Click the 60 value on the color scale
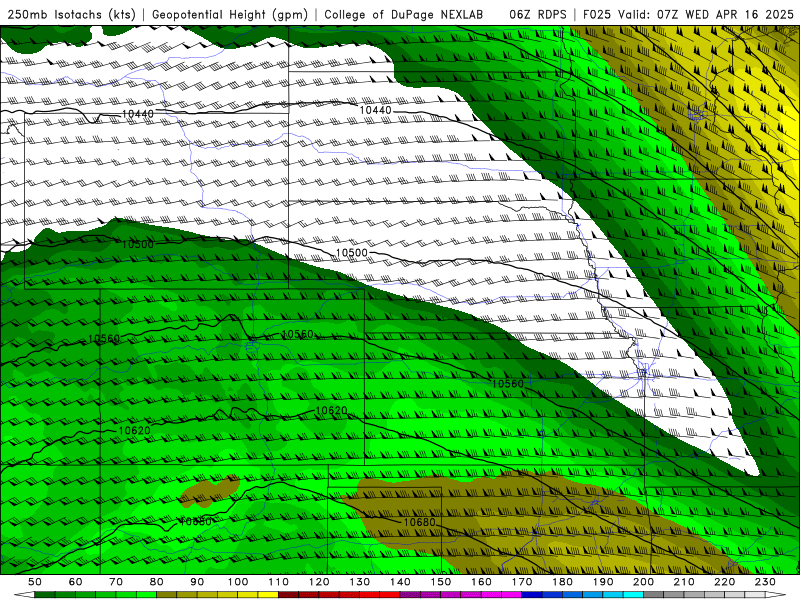The height and width of the screenshot is (600, 800). coord(75,582)
